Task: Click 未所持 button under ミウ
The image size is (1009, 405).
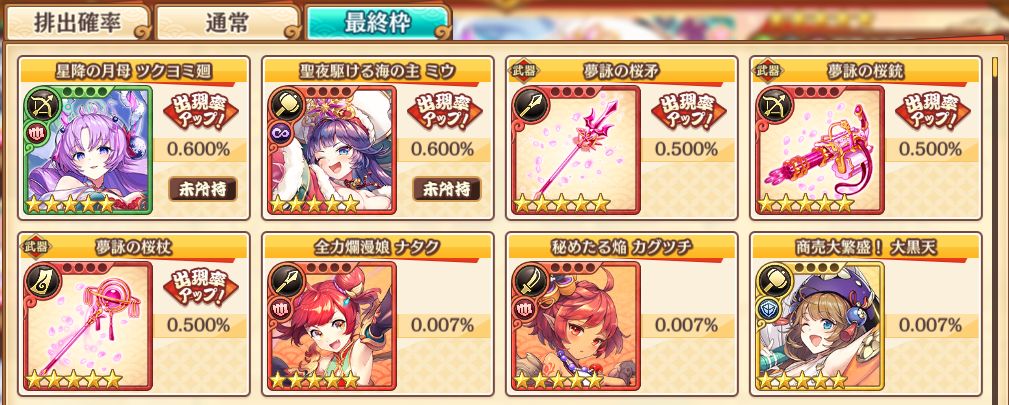Action: click(x=447, y=189)
